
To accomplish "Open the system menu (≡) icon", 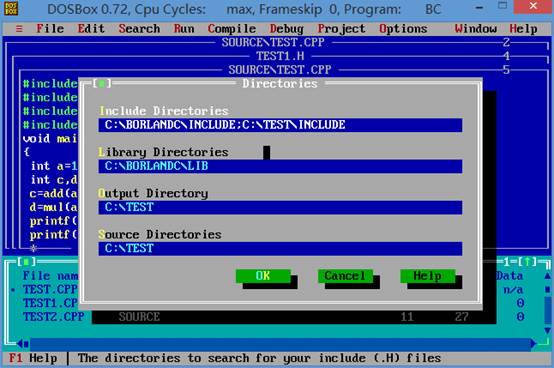I will click(x=19, y=29).
